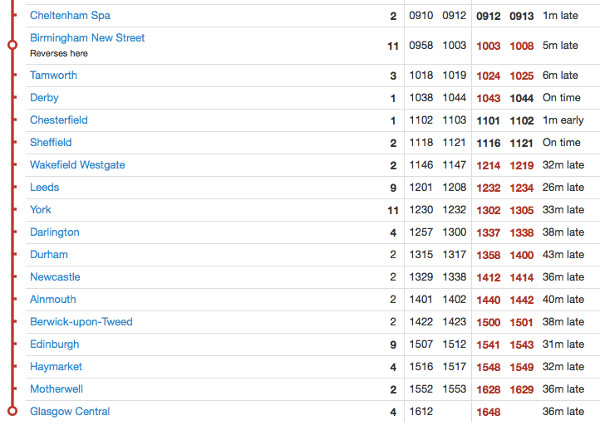600x430 pixels.
Task: Select the Tamworth station link
Action: pyautogui.click(x=53, y=75)
